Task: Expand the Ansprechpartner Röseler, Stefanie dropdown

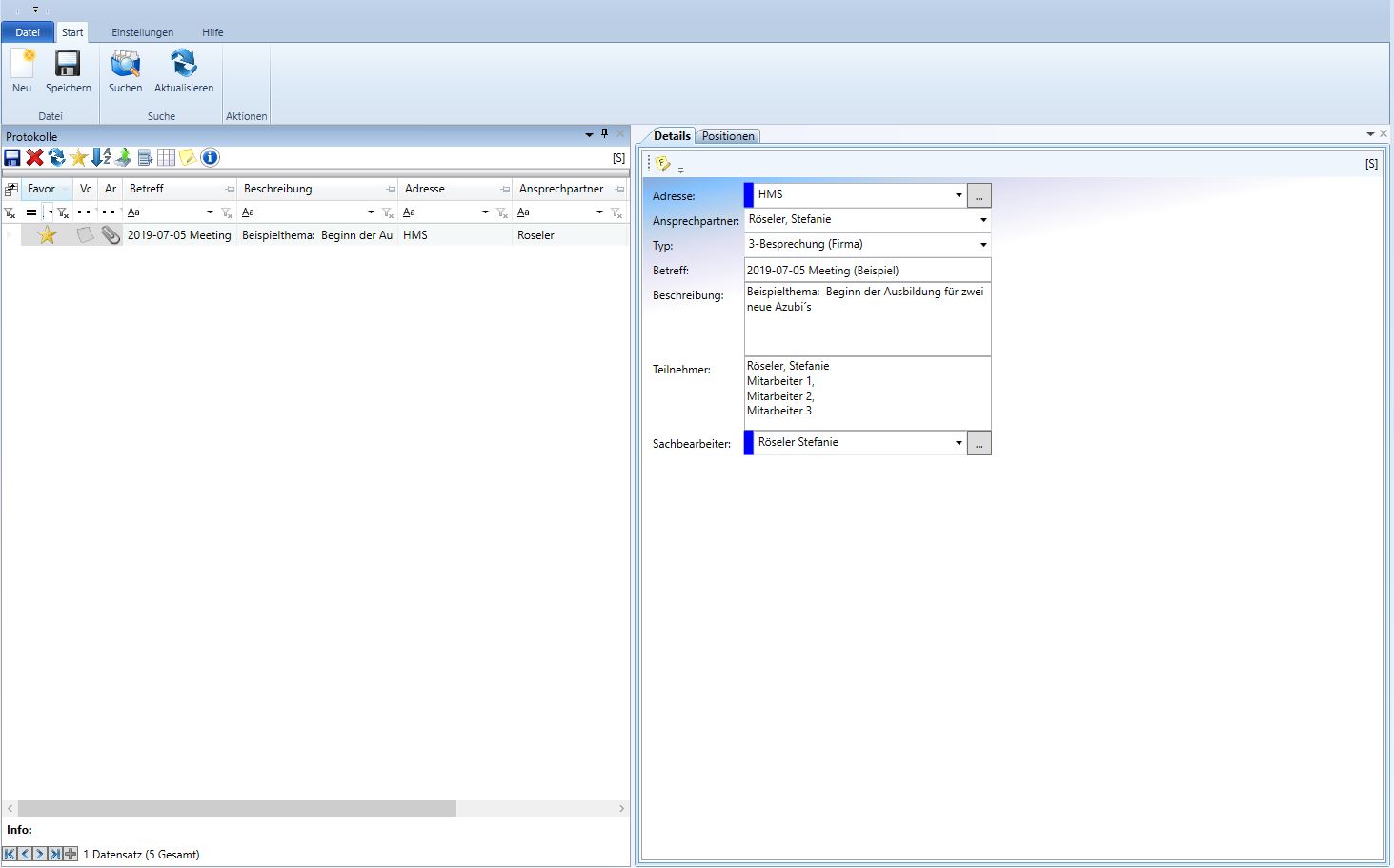Action: [x=983, y=220]
